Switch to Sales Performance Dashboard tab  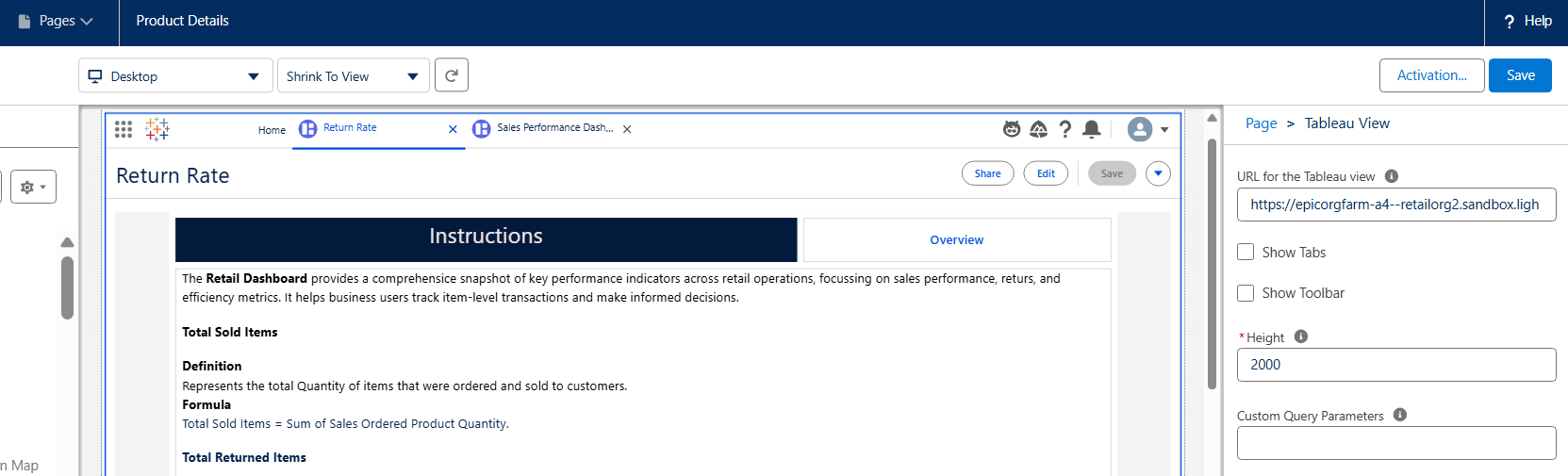coord(553,128)
